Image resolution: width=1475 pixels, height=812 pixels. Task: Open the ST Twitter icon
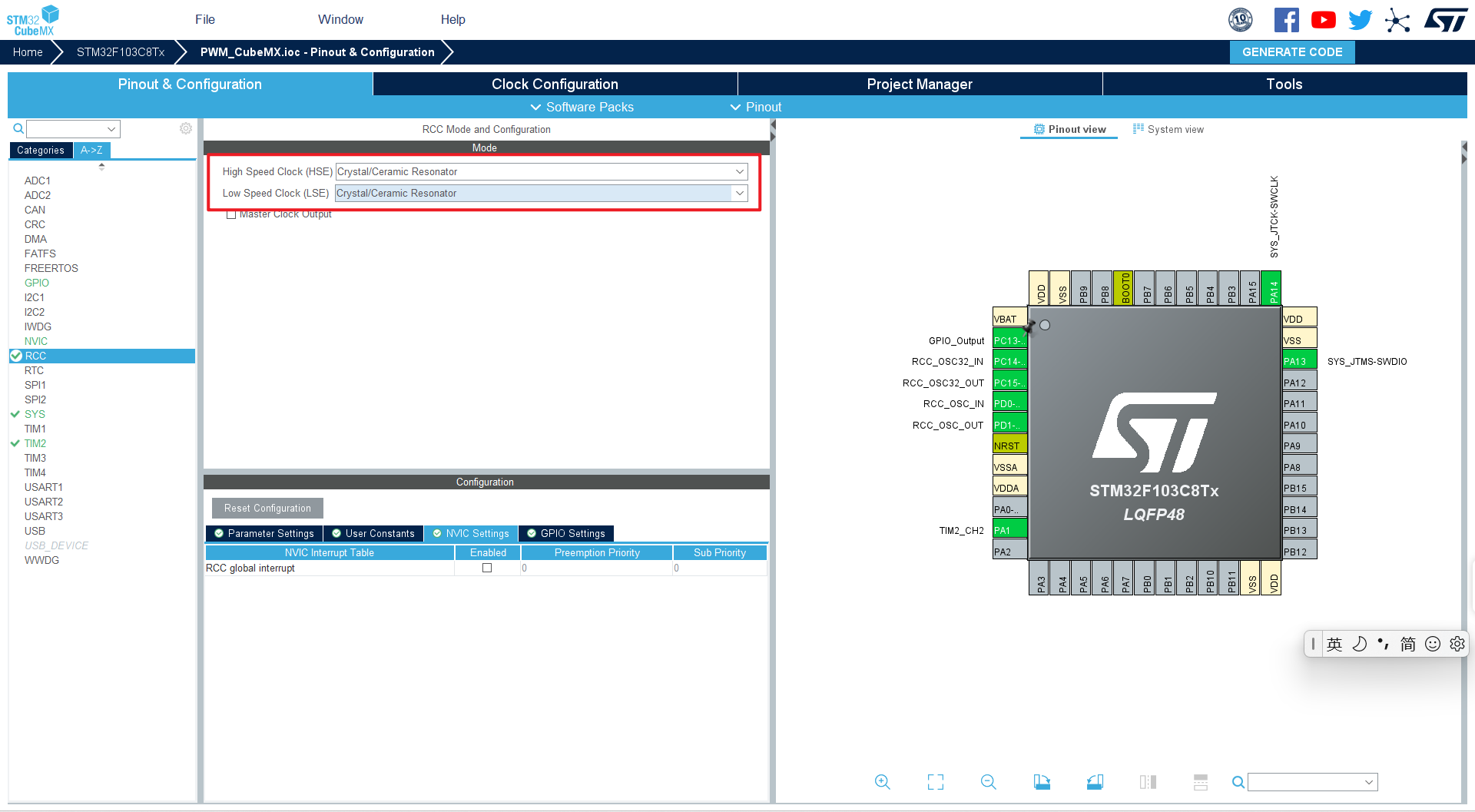[x=1360, y=20]
